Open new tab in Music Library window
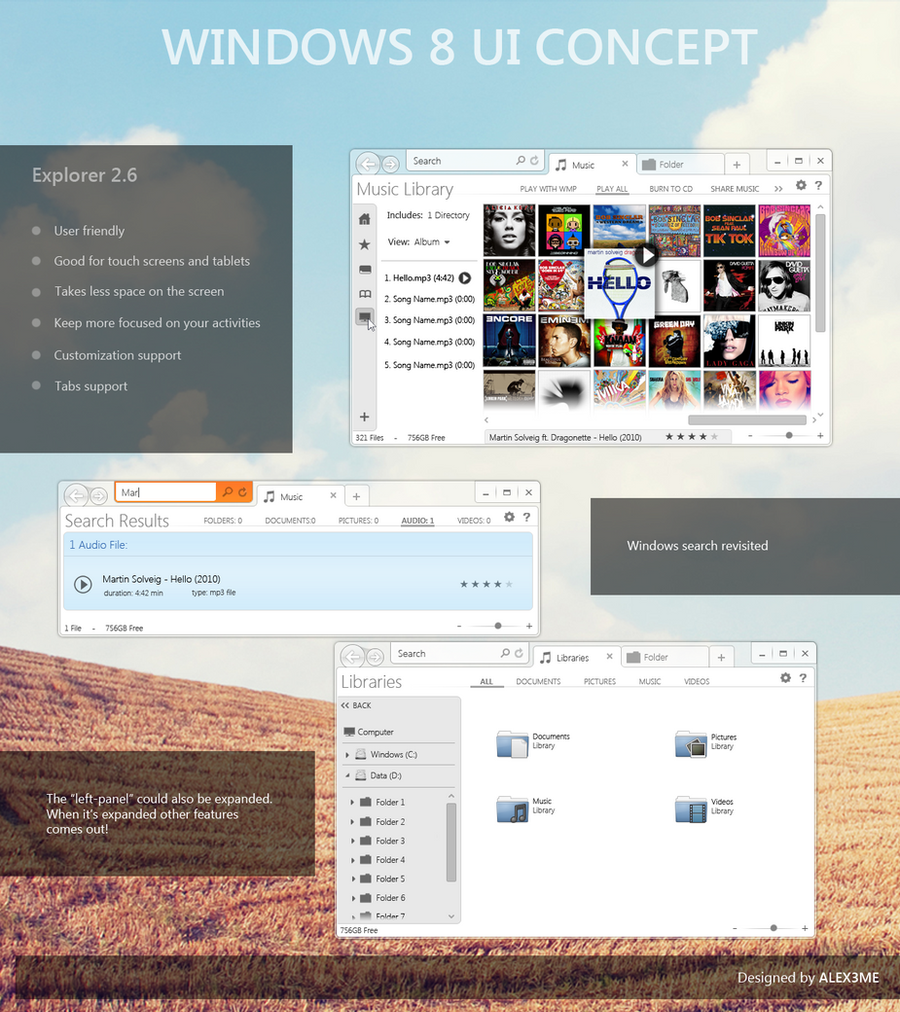Viewport: 900px width, 1012px height. [737, 165]
